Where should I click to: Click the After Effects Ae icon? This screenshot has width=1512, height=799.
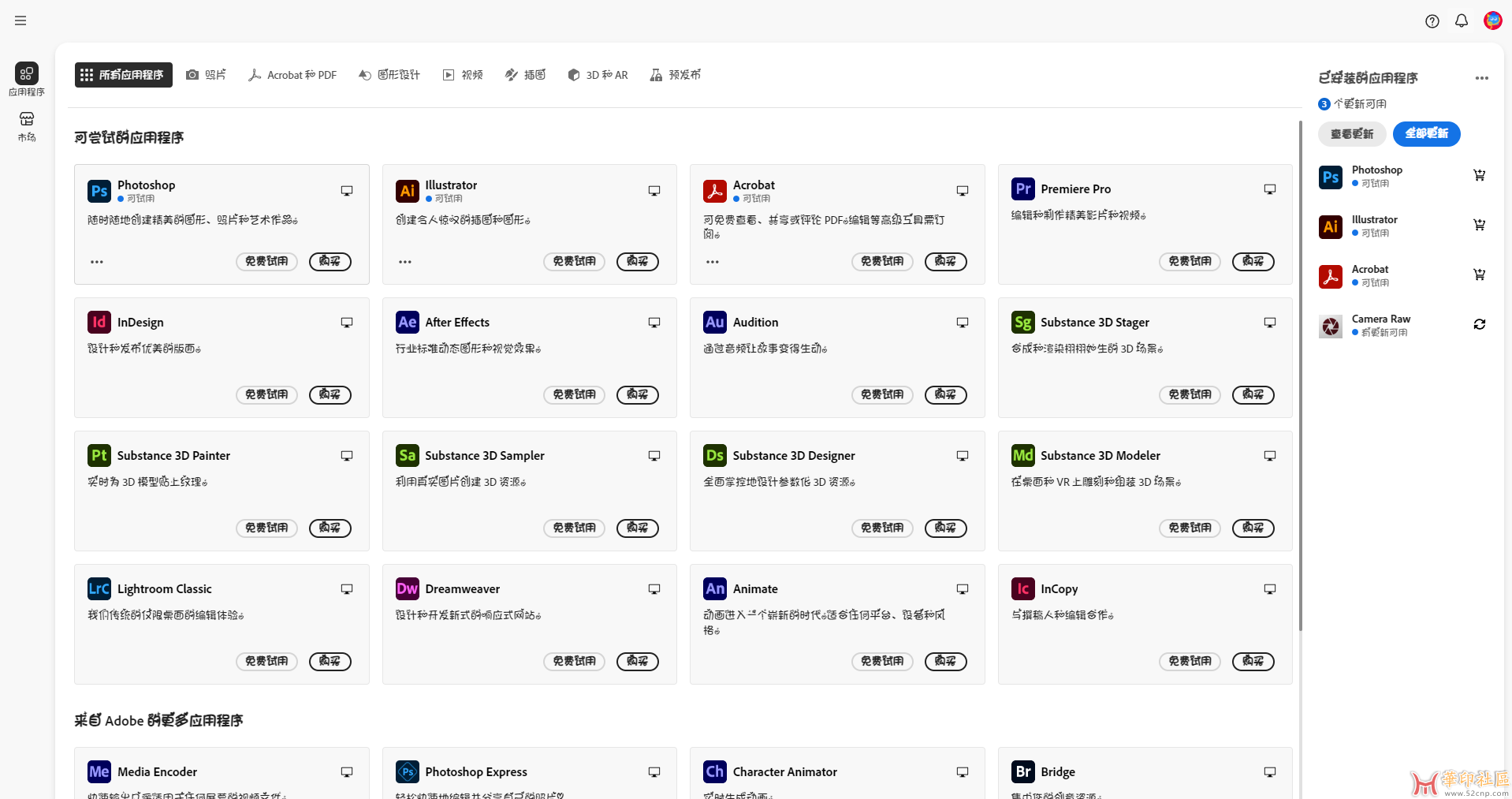click(408, 322)
